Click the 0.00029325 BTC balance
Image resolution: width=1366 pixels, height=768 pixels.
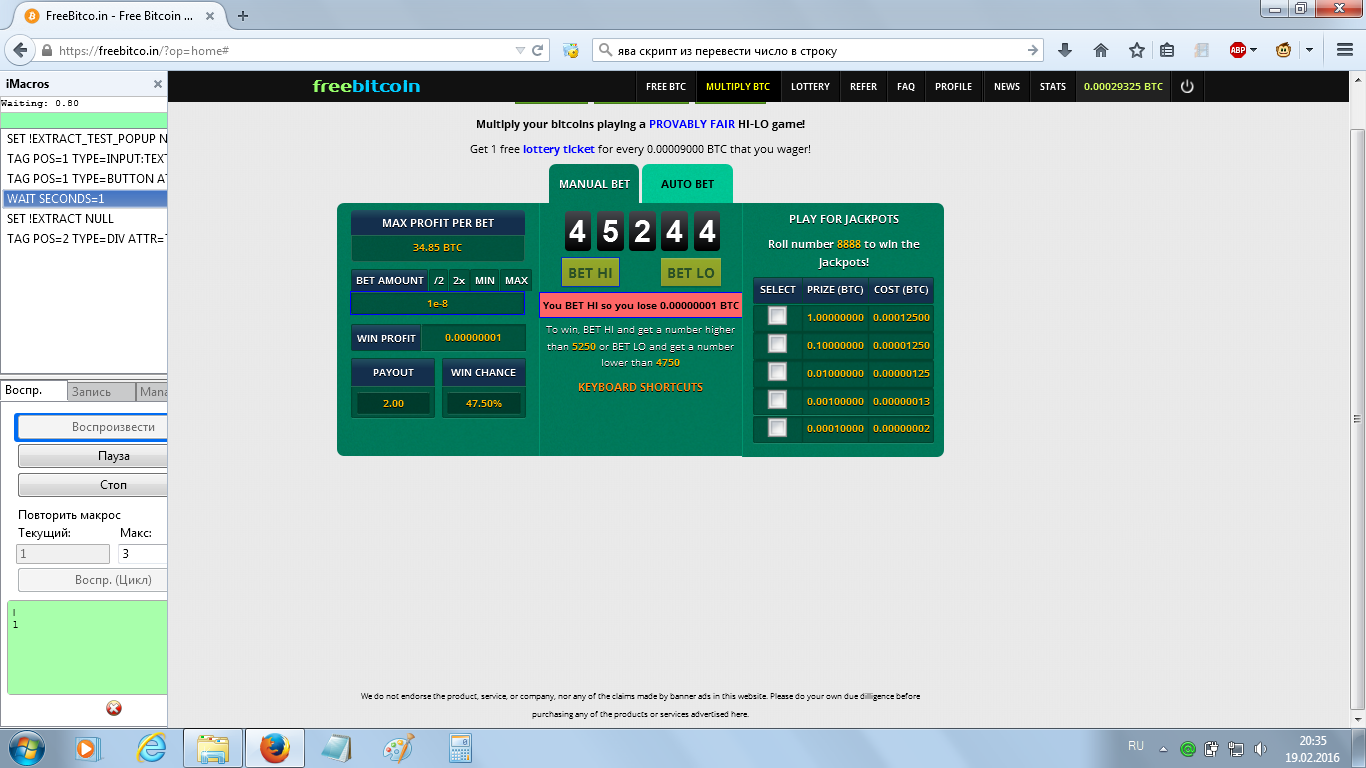(1123, 87)
